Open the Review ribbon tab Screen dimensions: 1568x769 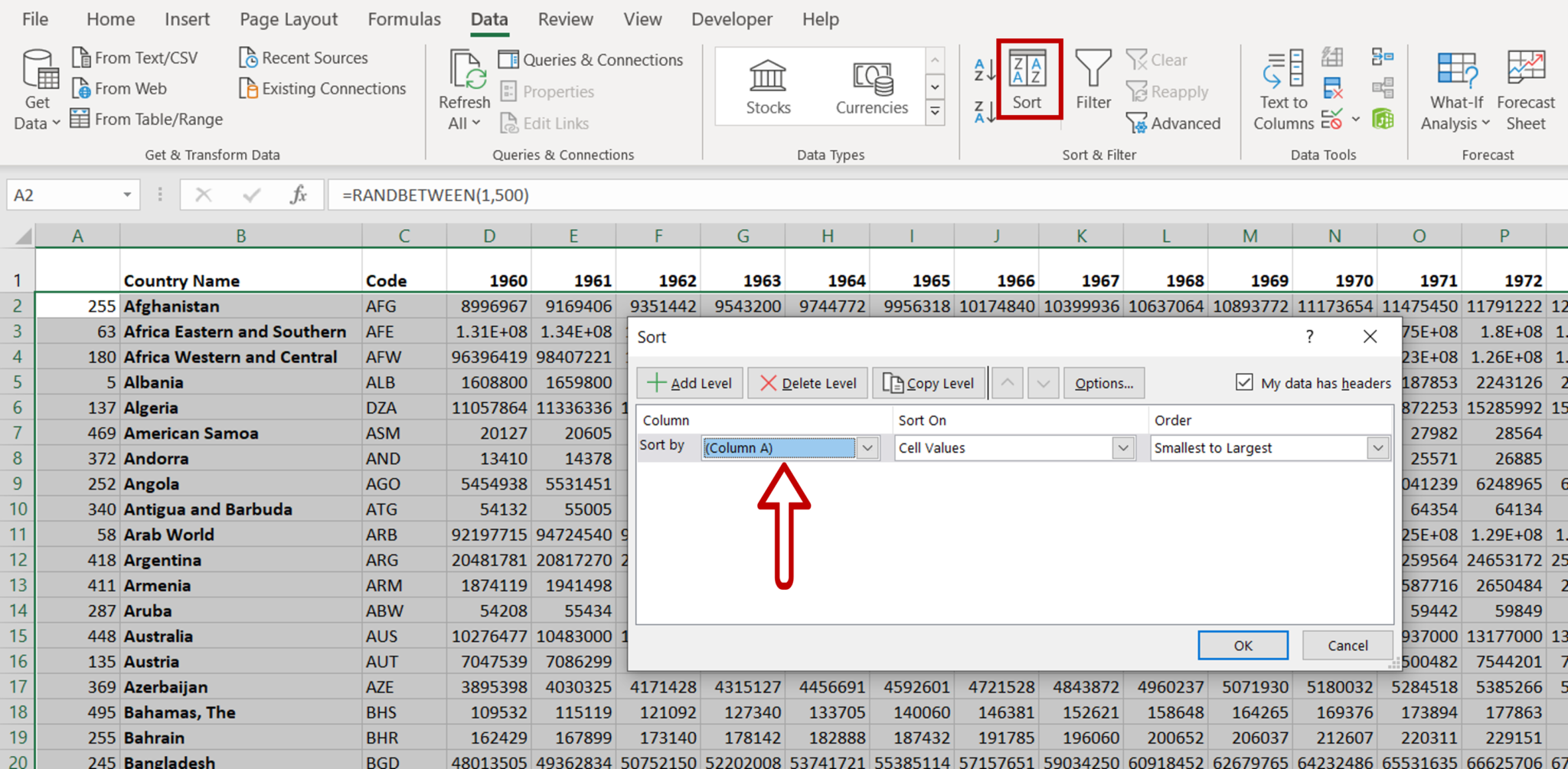click(x=565, y=19)
